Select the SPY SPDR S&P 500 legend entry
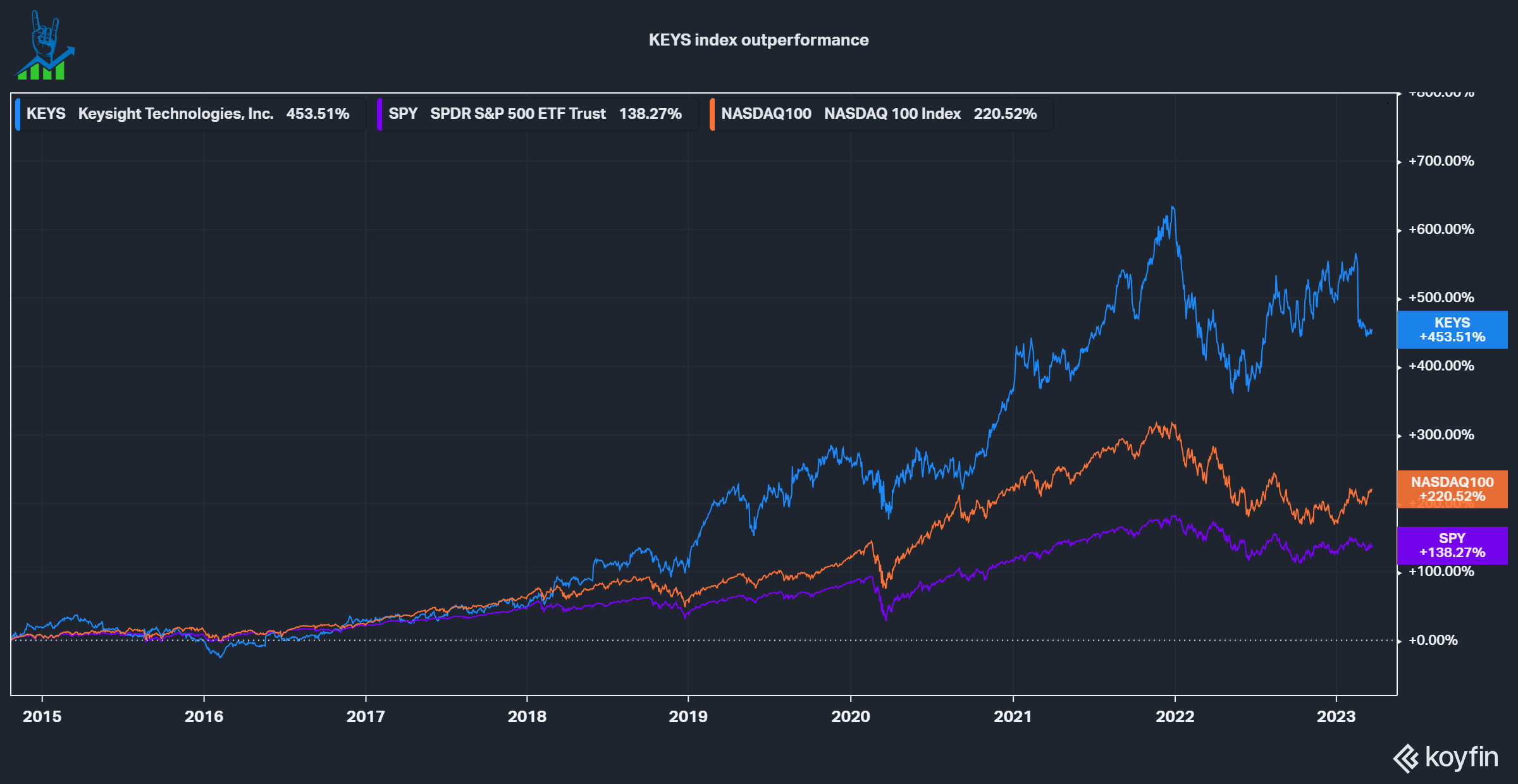Viewport: 1518px width, 784px height. click(538, 114)
